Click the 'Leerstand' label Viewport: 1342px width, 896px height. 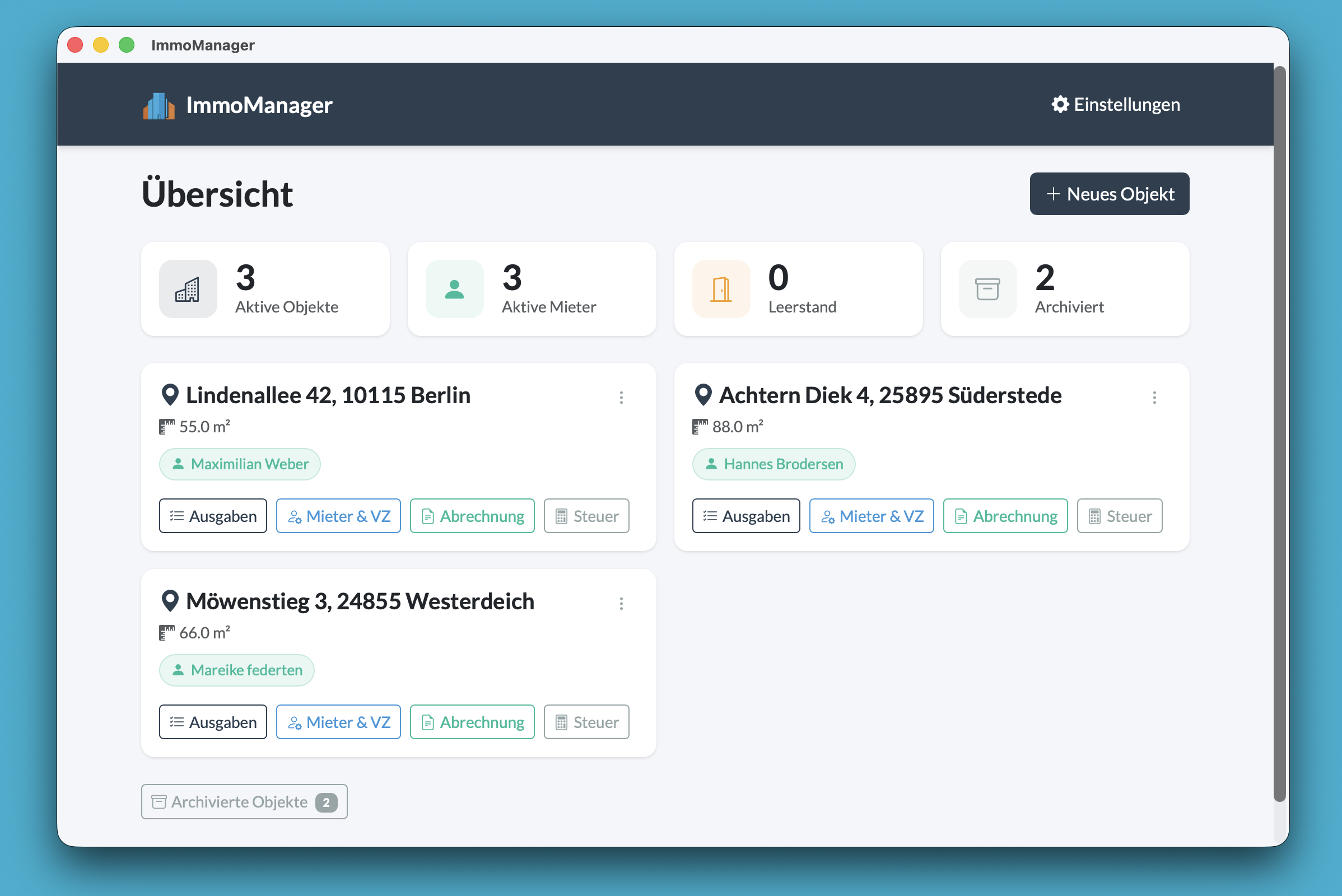coord(803,307)
